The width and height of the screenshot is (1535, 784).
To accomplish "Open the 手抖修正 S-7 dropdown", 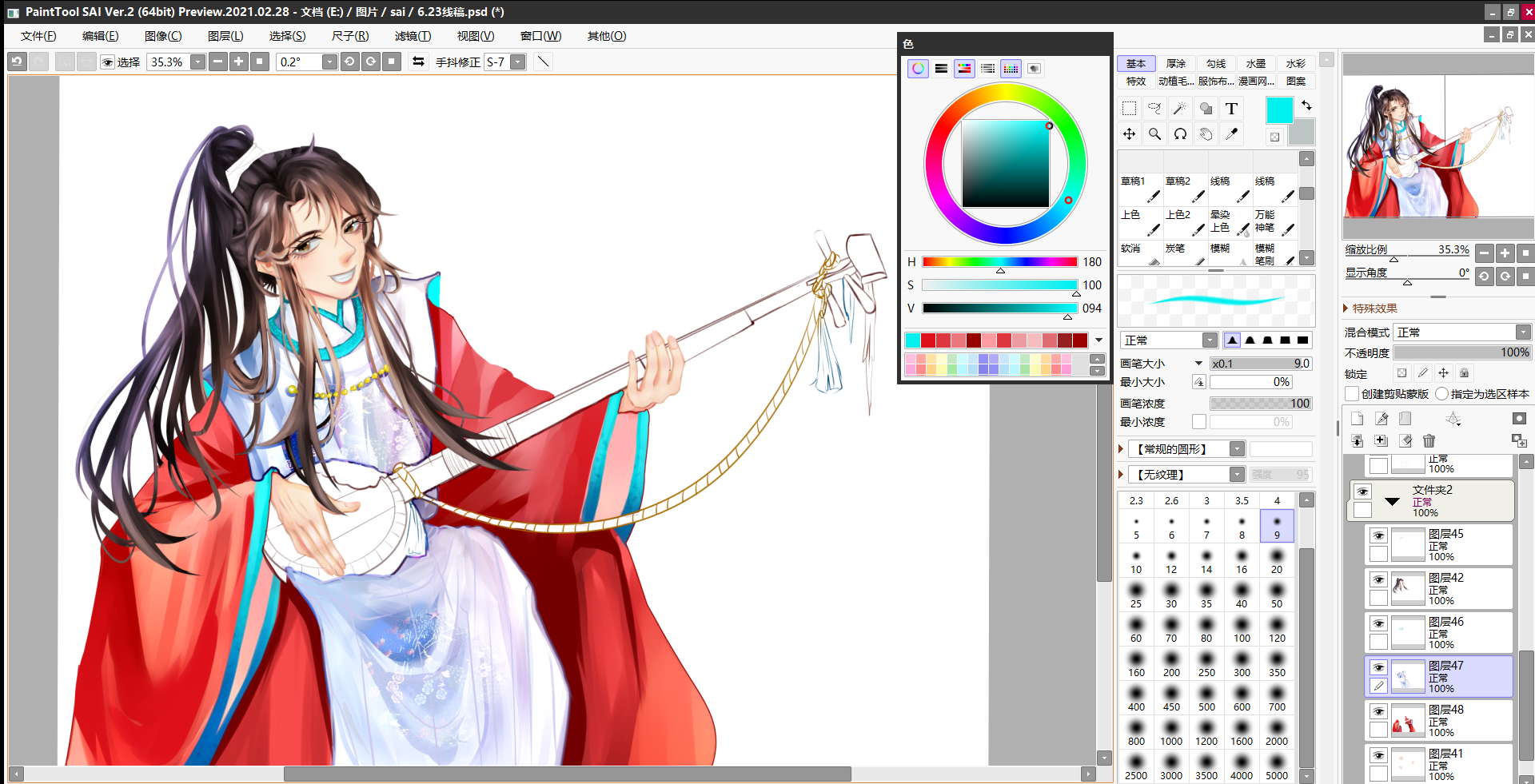I will [518, 62].
